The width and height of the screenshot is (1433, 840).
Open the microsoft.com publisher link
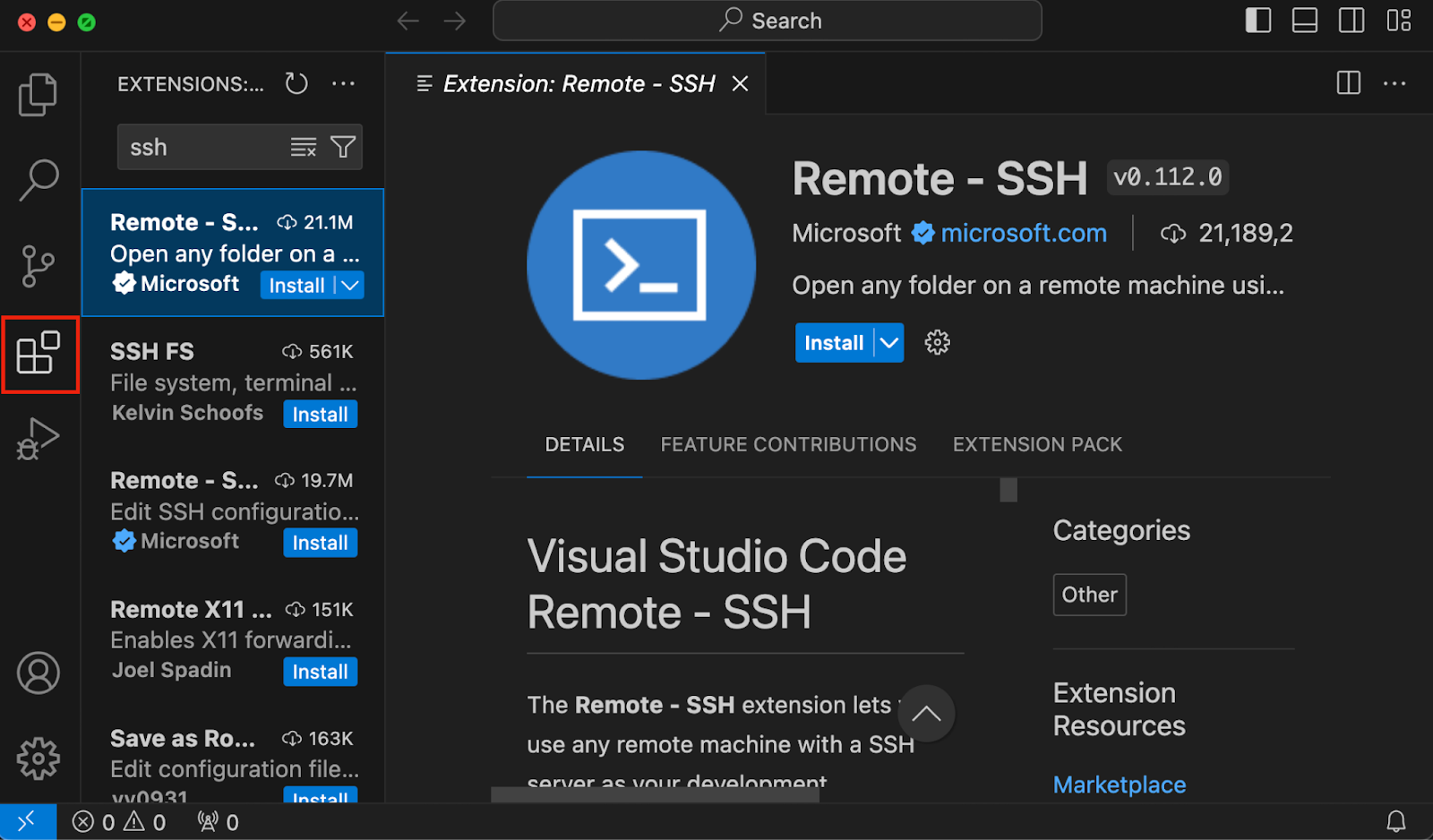1024,233
